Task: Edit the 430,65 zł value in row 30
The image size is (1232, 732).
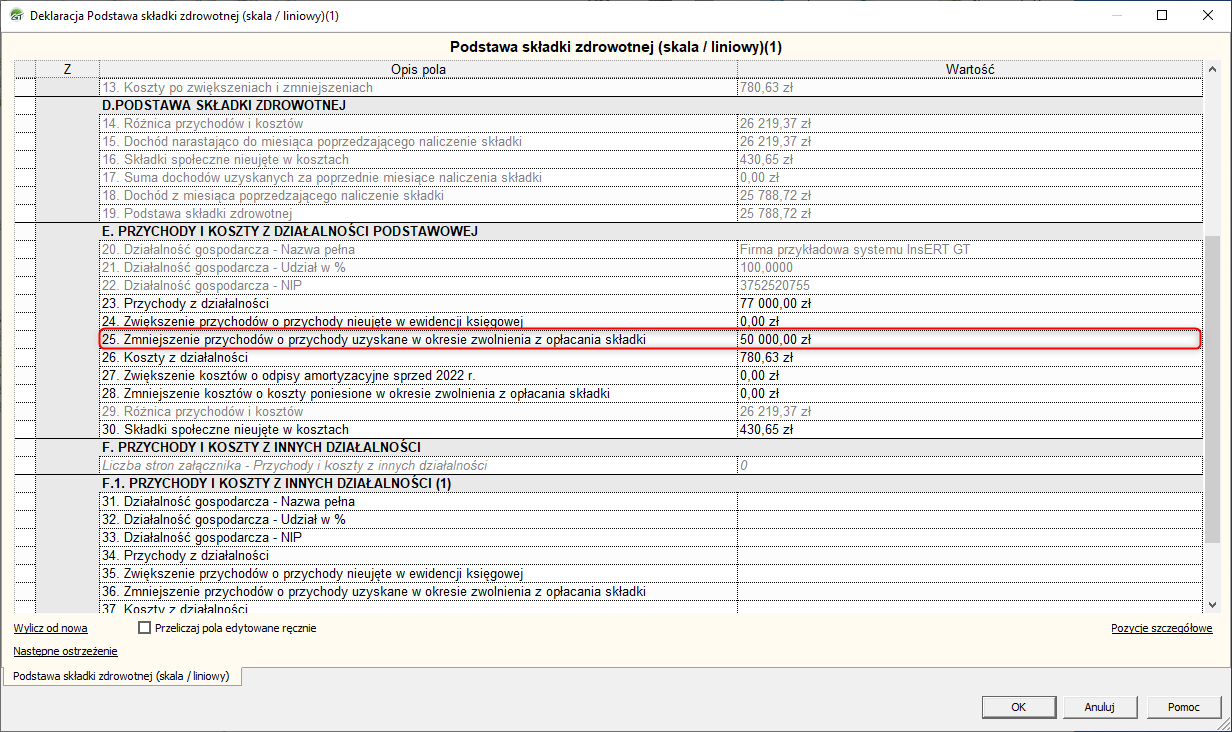Action: tap(969, 429)
